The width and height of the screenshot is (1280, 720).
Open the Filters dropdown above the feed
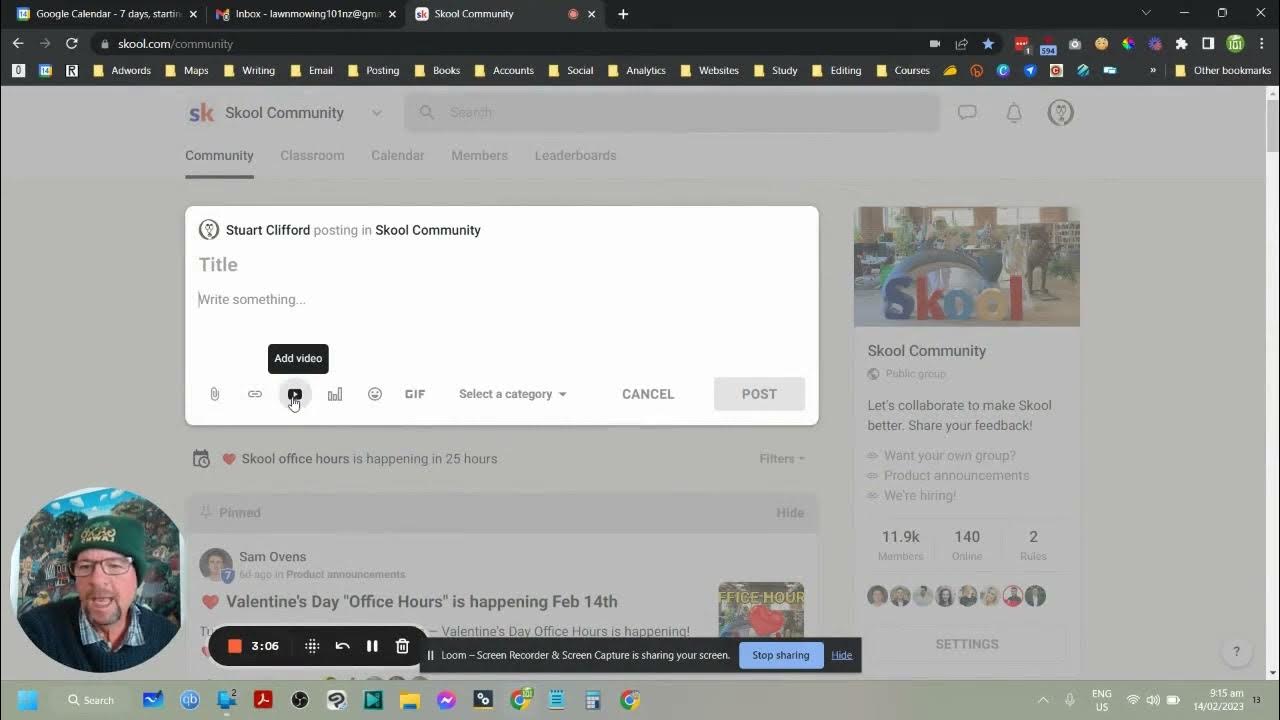pos(780,458)
